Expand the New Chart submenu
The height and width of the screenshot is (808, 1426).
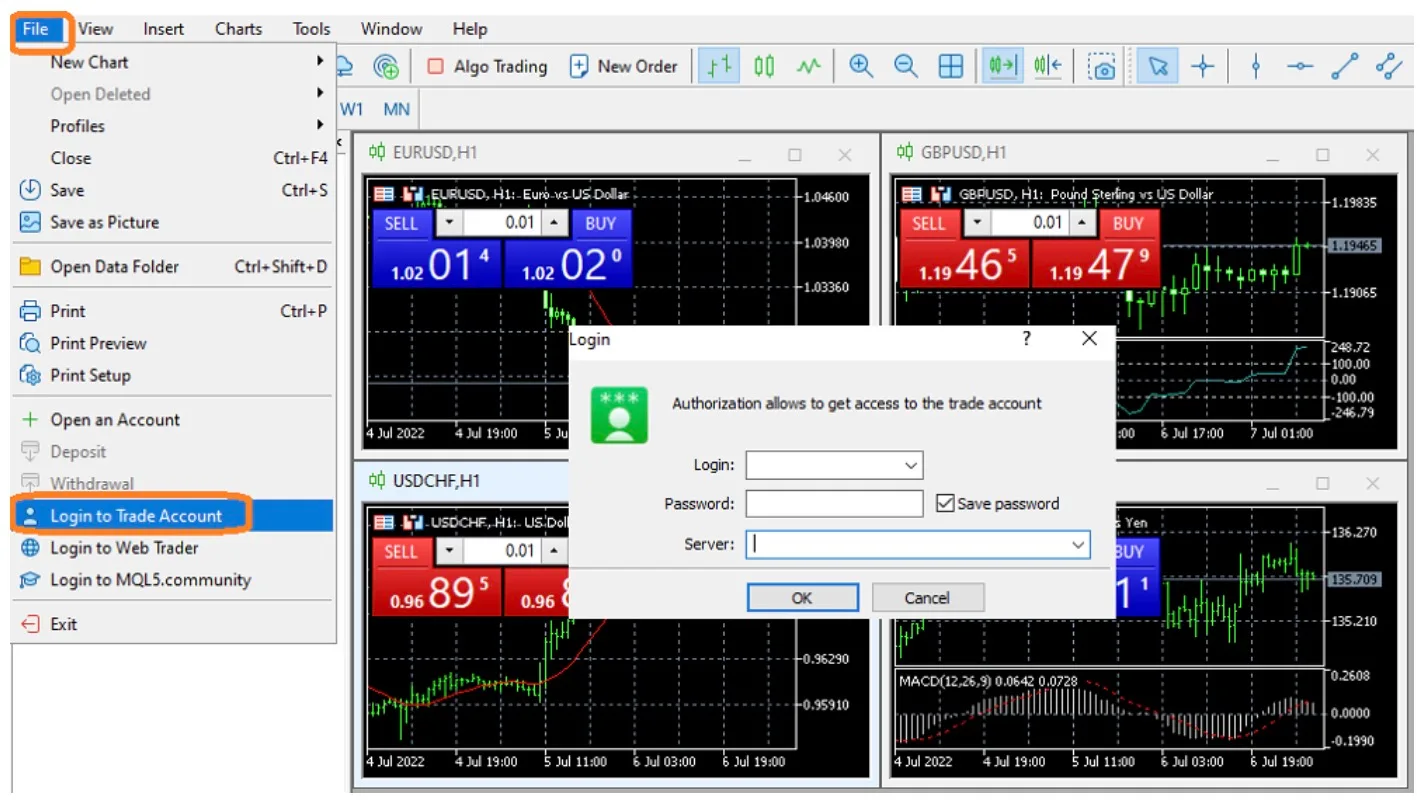click(x=174, y=62)
